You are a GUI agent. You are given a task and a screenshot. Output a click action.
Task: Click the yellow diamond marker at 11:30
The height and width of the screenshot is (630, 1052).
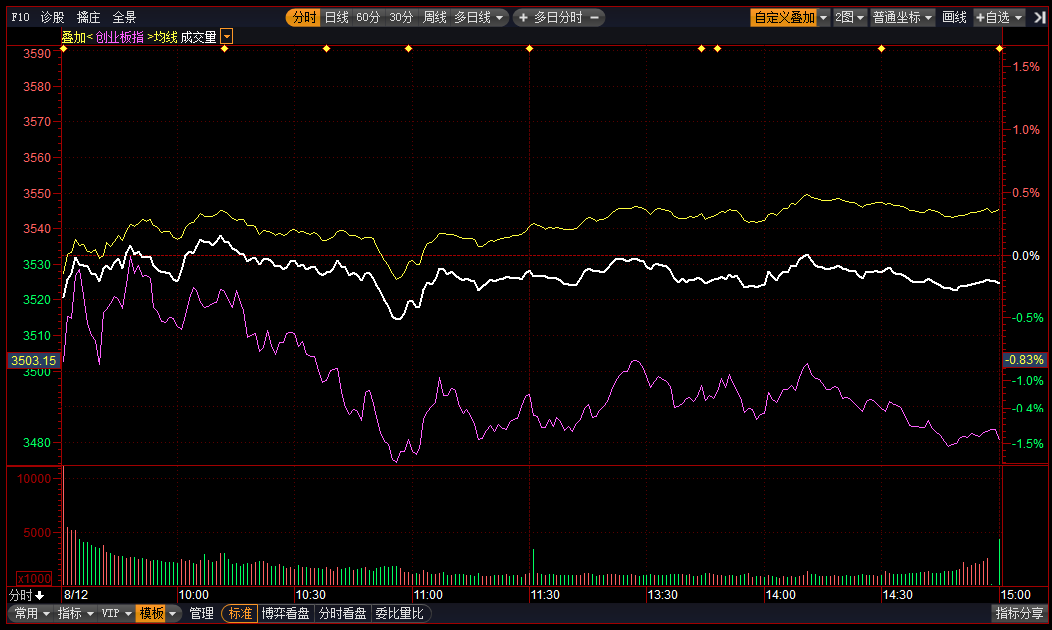(x=529, y=49)
